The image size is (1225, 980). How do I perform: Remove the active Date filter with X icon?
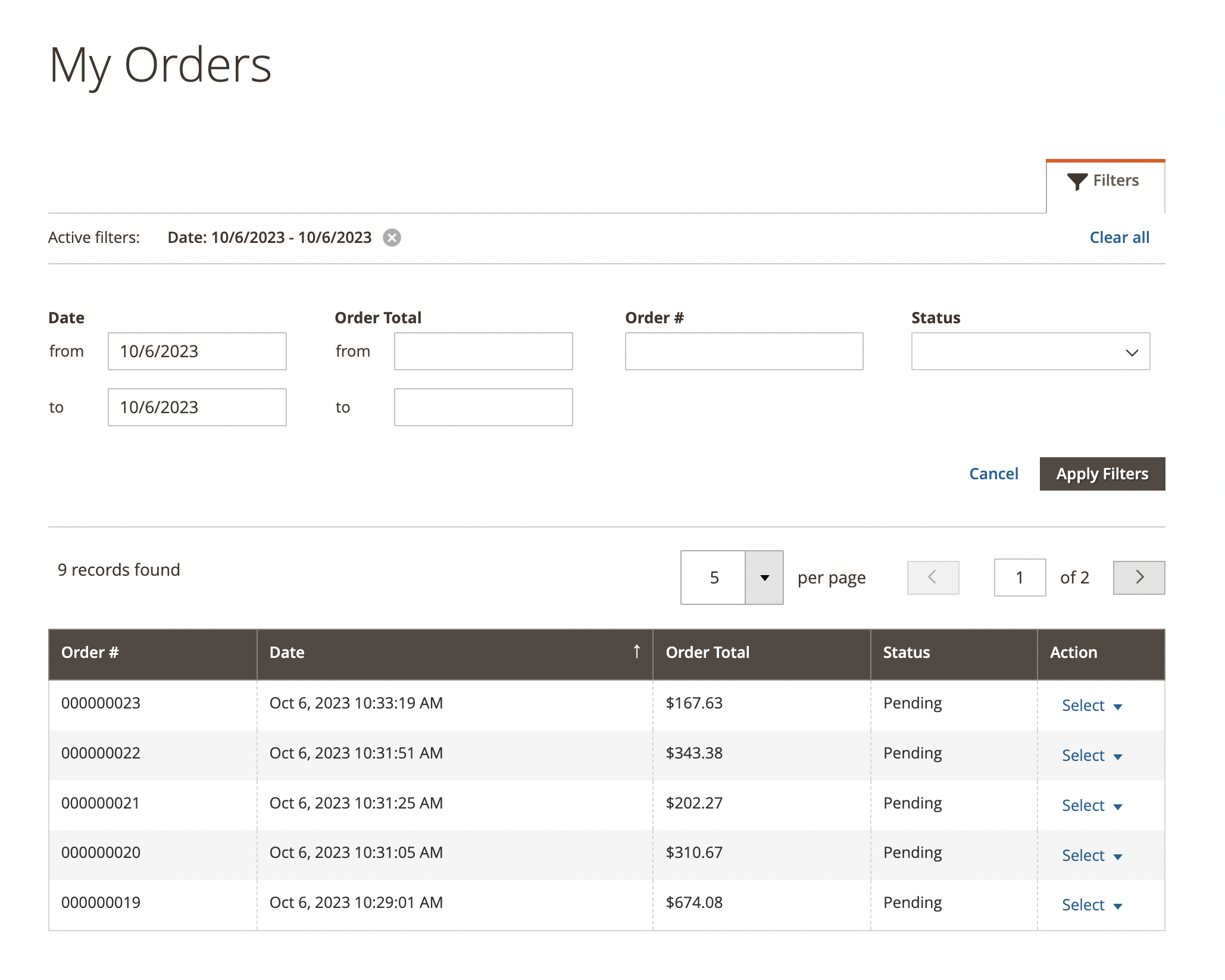(392, 238)
